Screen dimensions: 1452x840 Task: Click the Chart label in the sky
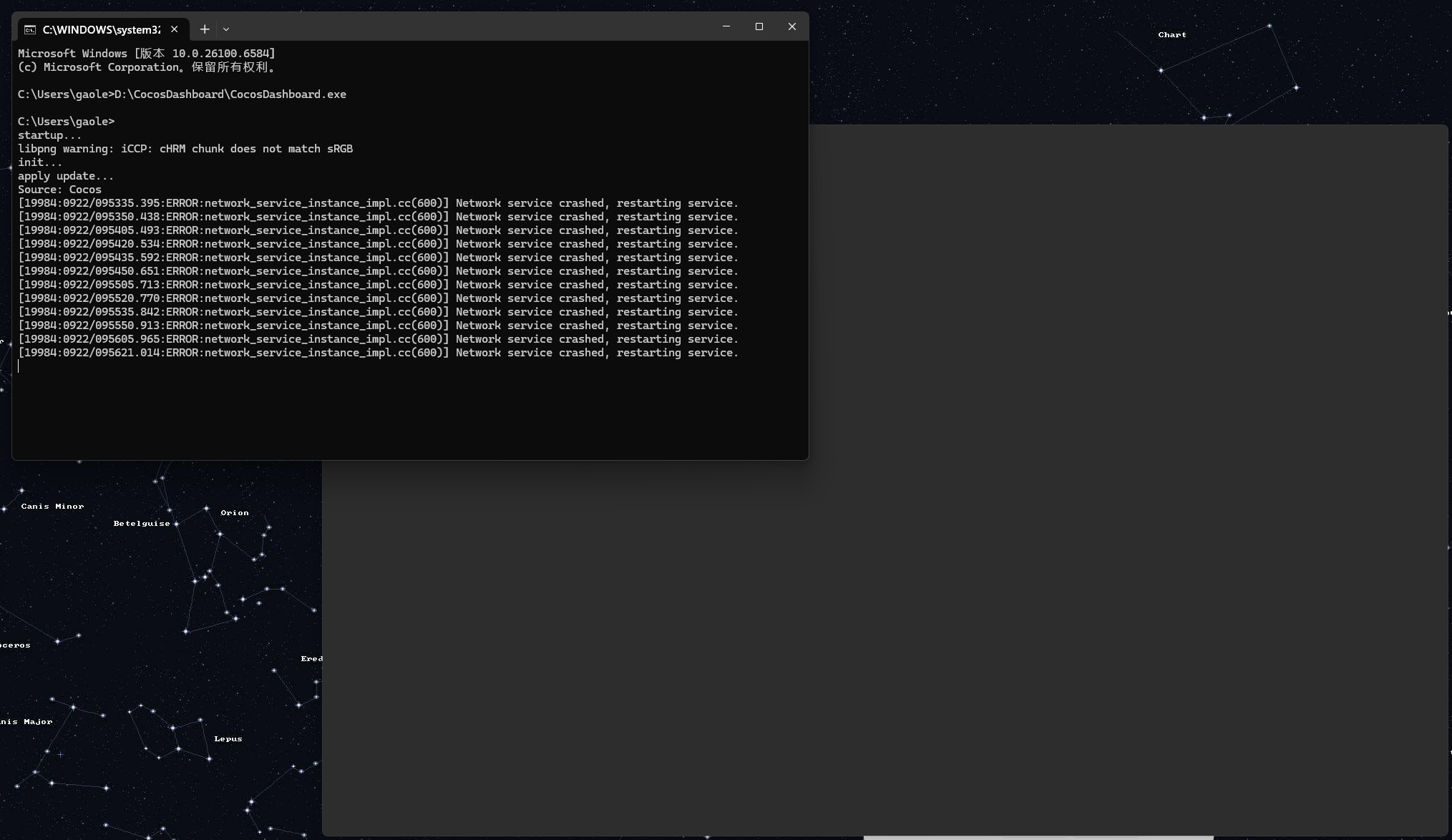(x=1171, y=35)
